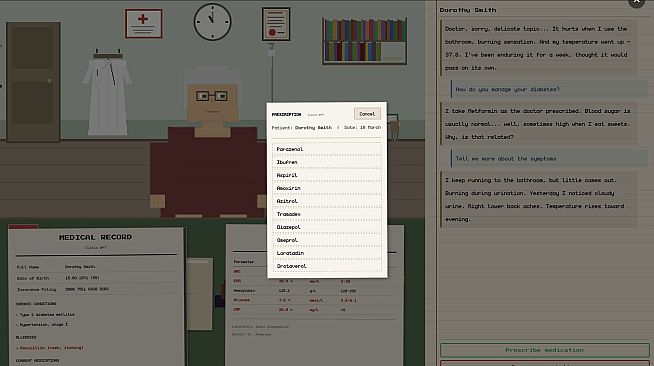
Task: Close the patient dialogue panel with X
Action: coord(636,2)
